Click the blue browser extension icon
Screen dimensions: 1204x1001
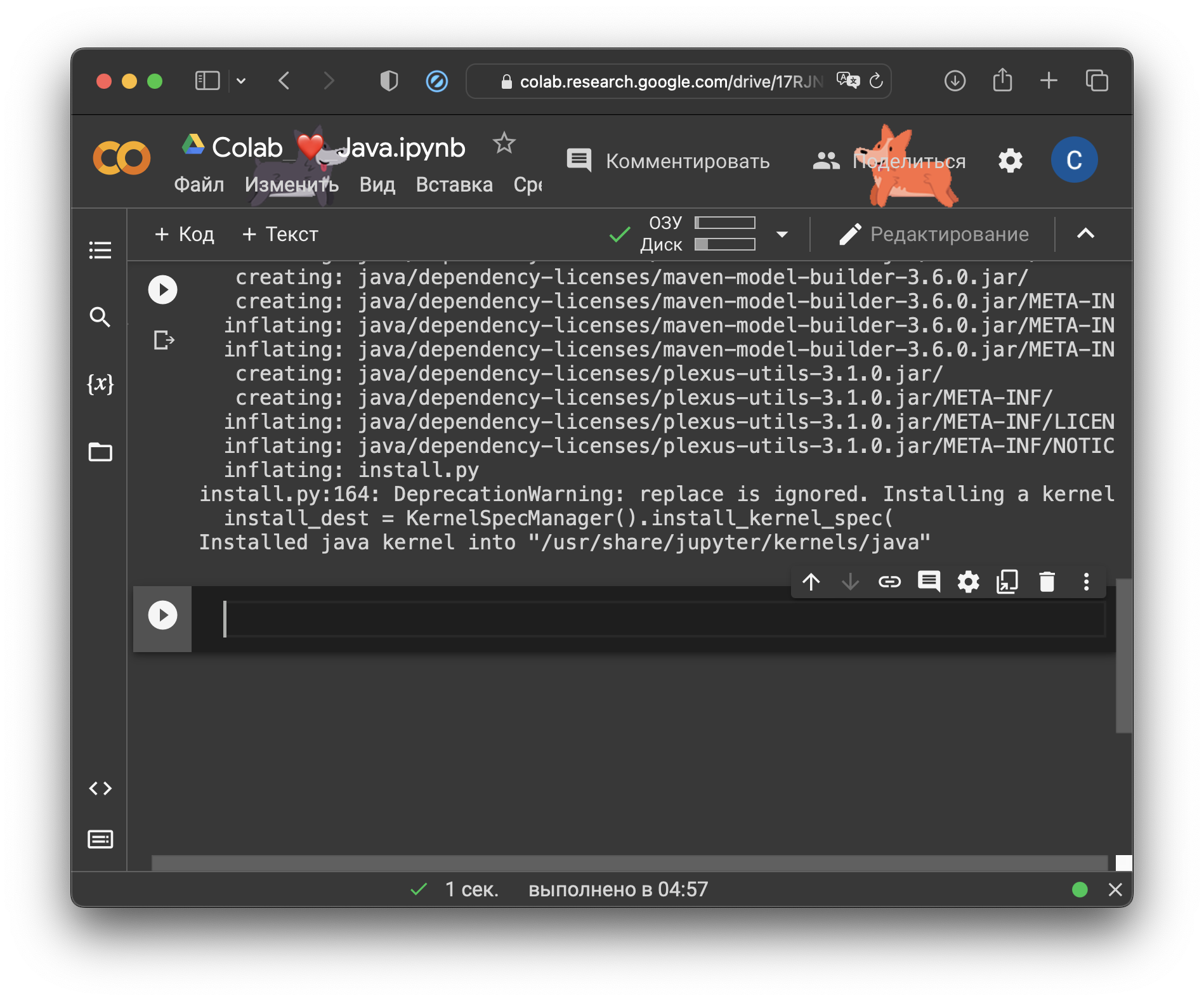click(x=437, y=81)
